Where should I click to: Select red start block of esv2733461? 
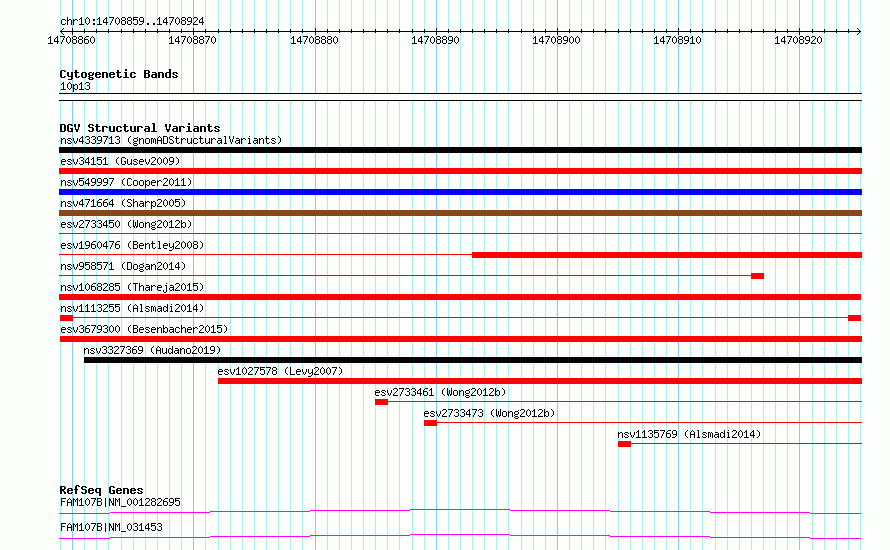coord(381,402)
